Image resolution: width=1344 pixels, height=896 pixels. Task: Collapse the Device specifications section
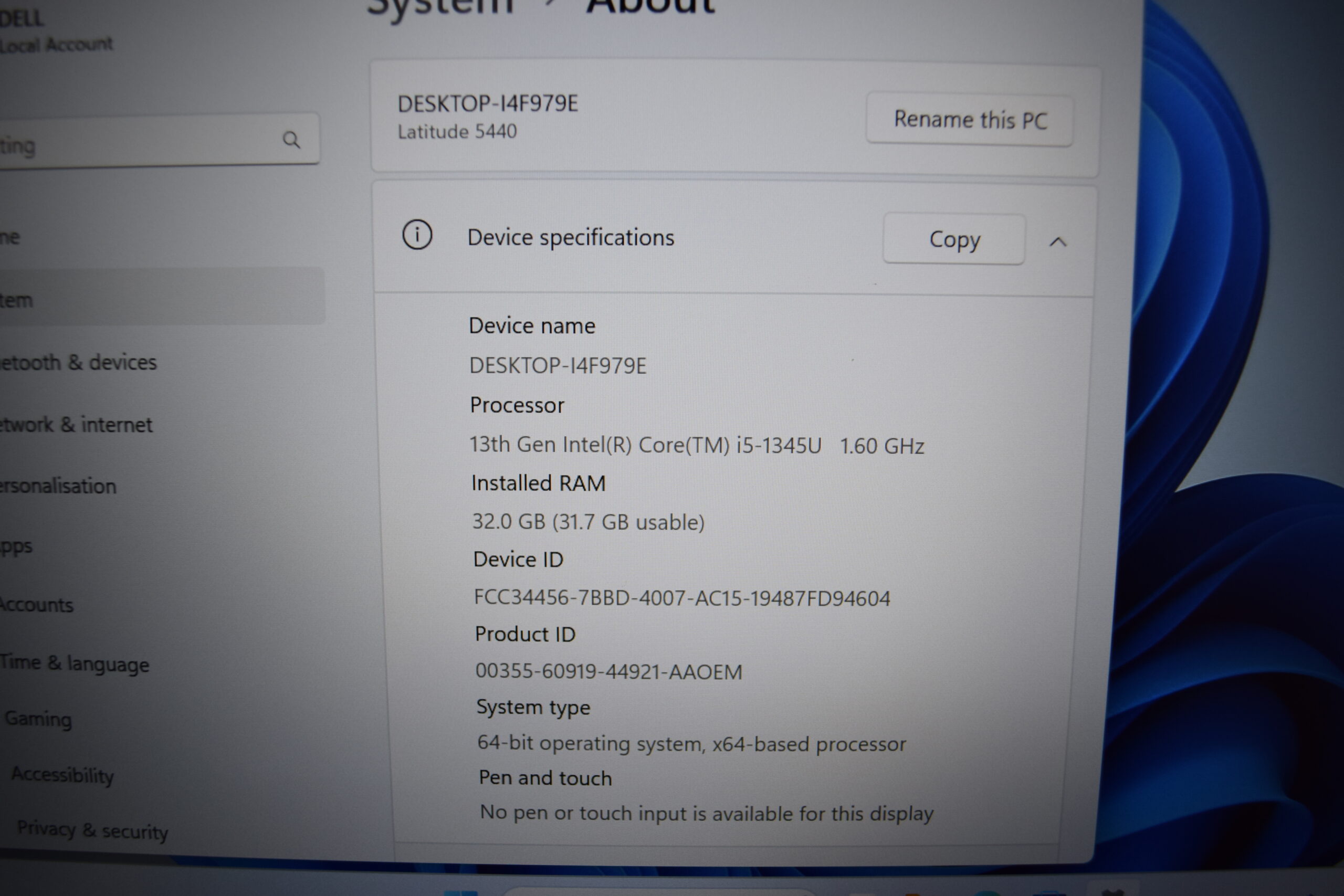[x=1058, y=241]
